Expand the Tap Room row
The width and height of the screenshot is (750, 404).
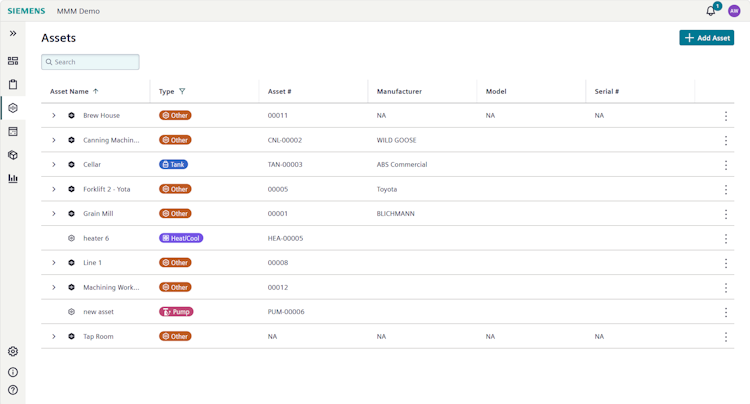(x=54, y=337)
